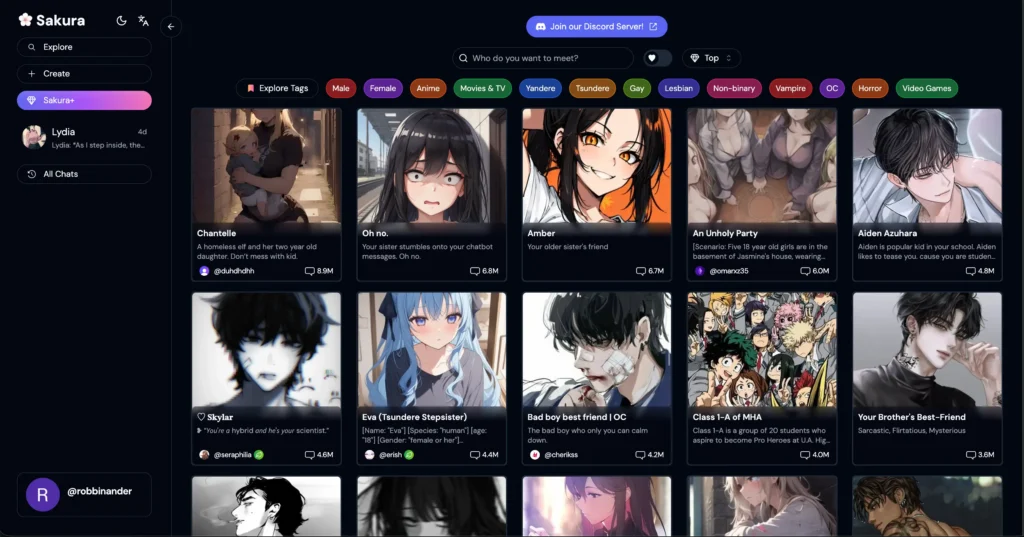Click Your Brother's Best-Friend title
The width and height of the screenshot is (1024, 537).
coord(912,417)
